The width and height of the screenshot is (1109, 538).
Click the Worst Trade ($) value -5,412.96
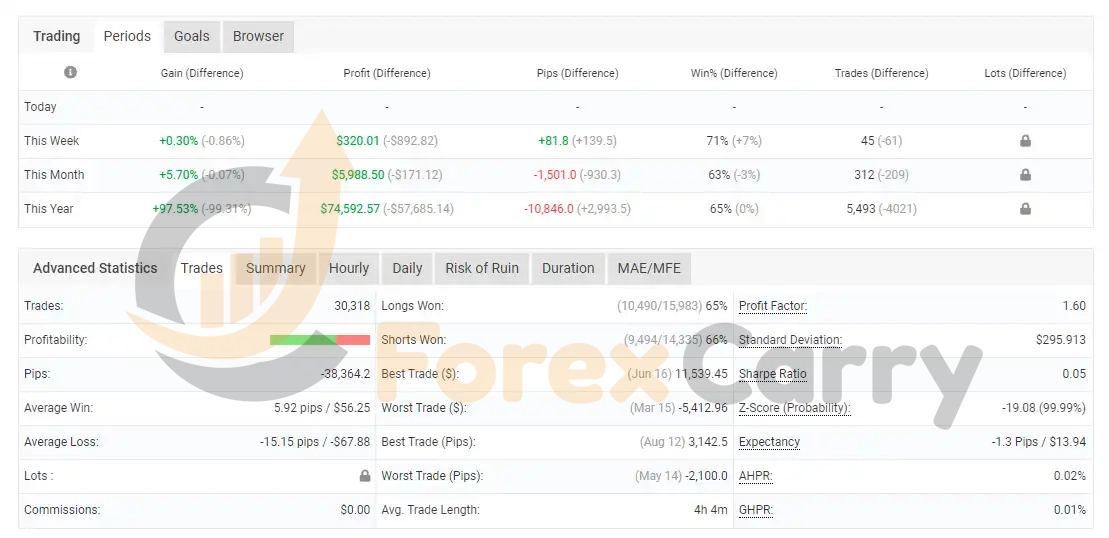tap(703, 408)
